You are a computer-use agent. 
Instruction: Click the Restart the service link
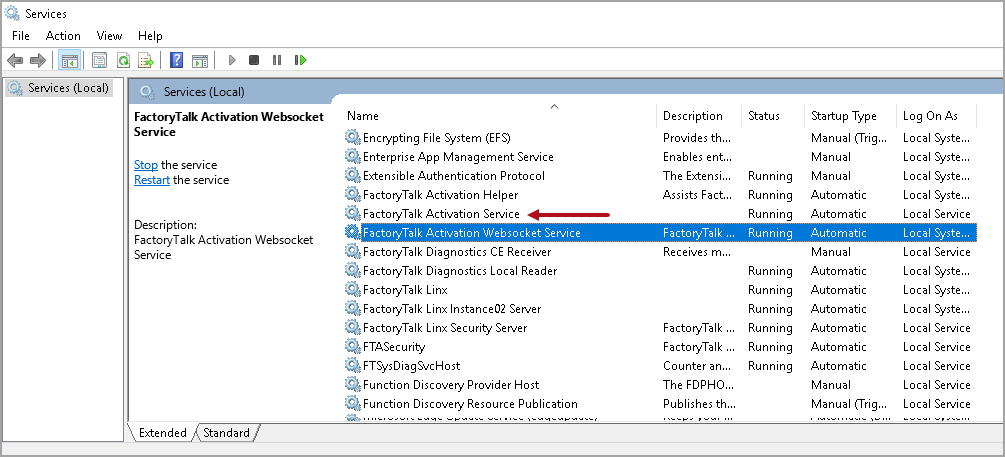click(152, 181)
